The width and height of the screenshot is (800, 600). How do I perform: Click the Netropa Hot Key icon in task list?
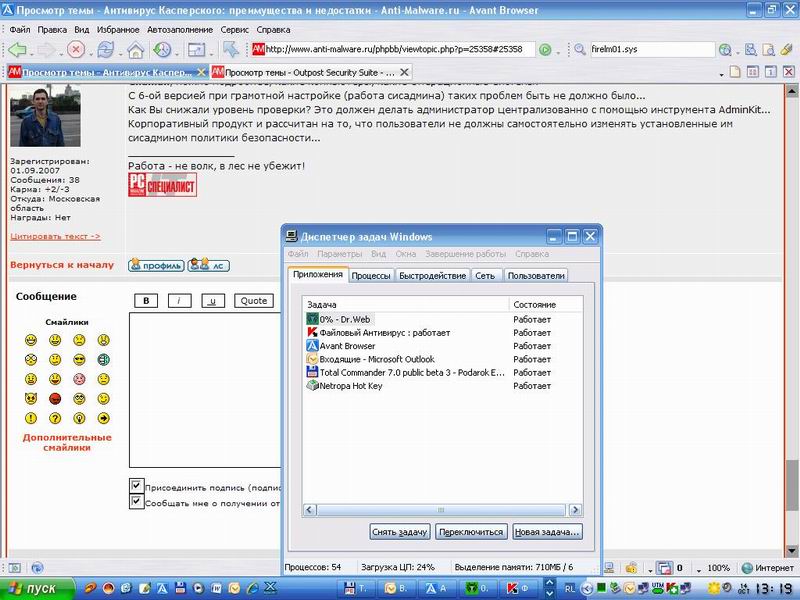[x=312, y=386]
